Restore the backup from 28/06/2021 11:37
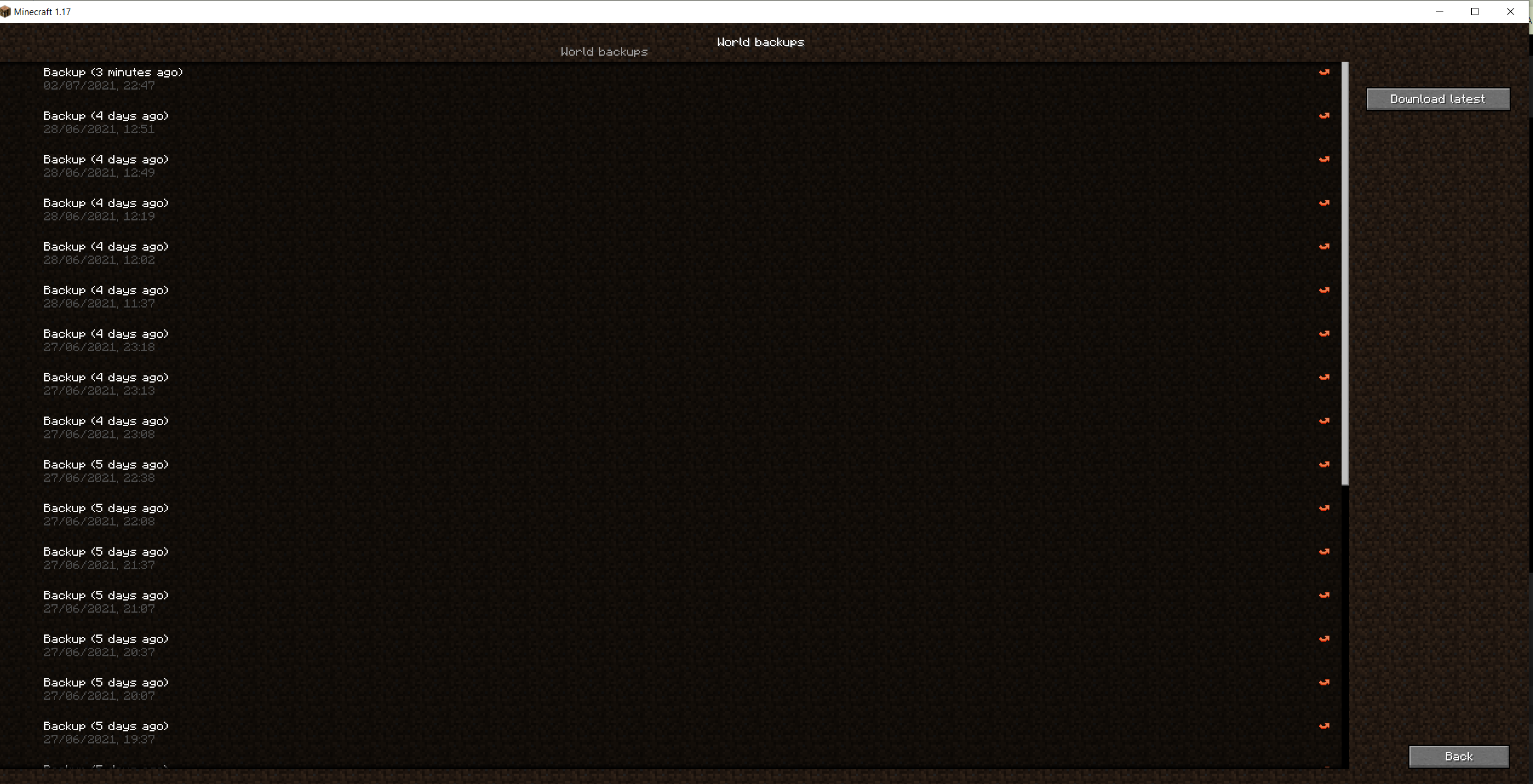Screen dimensions: 1533x784 (x=1324, y=290)
